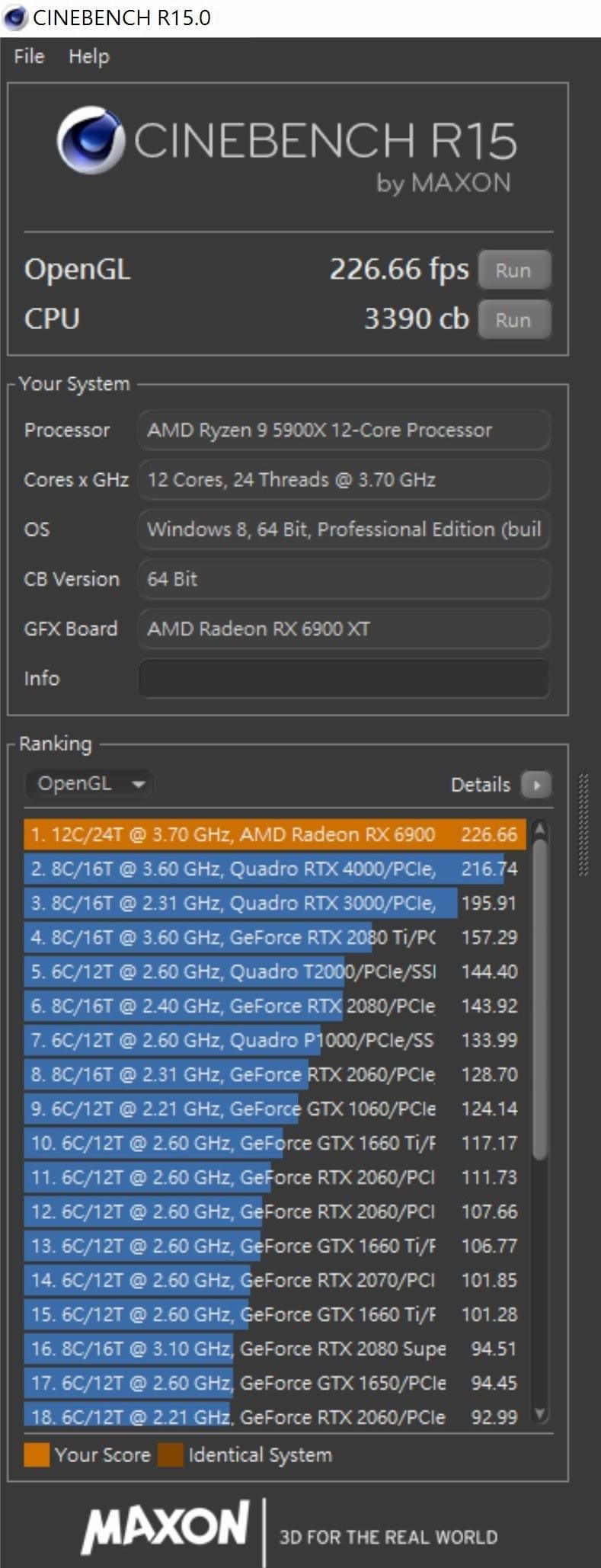Open the File menu
This screenshot has width=601, height=1568.
point(29,56)
